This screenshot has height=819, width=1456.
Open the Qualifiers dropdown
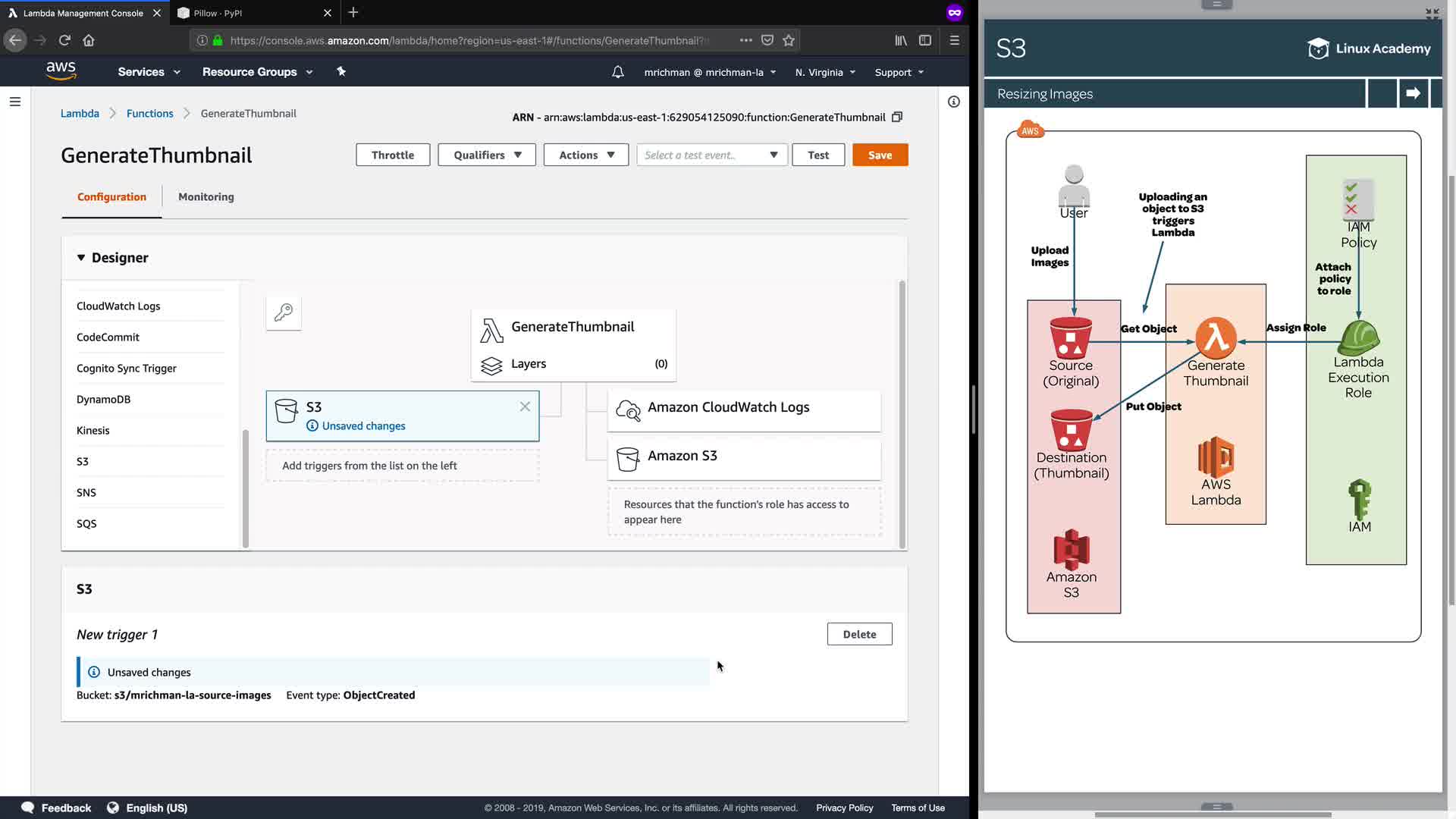click(487, 155)
